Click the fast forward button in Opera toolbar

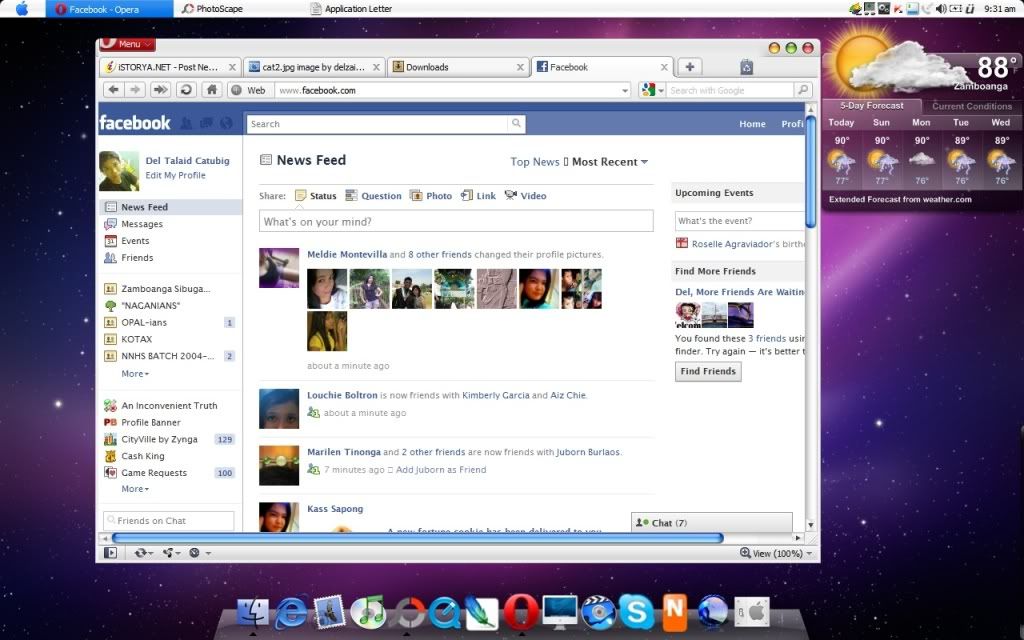pos(160,90)
